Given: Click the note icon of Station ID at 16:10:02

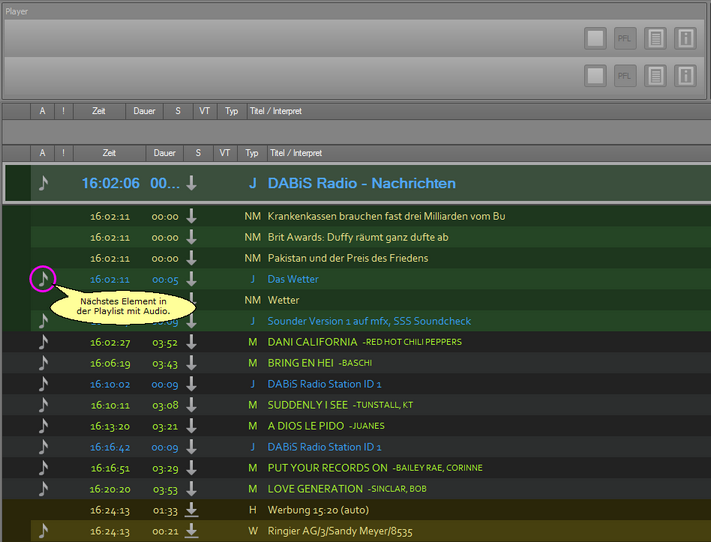Looking at the screenshot, I should (43, 384).
